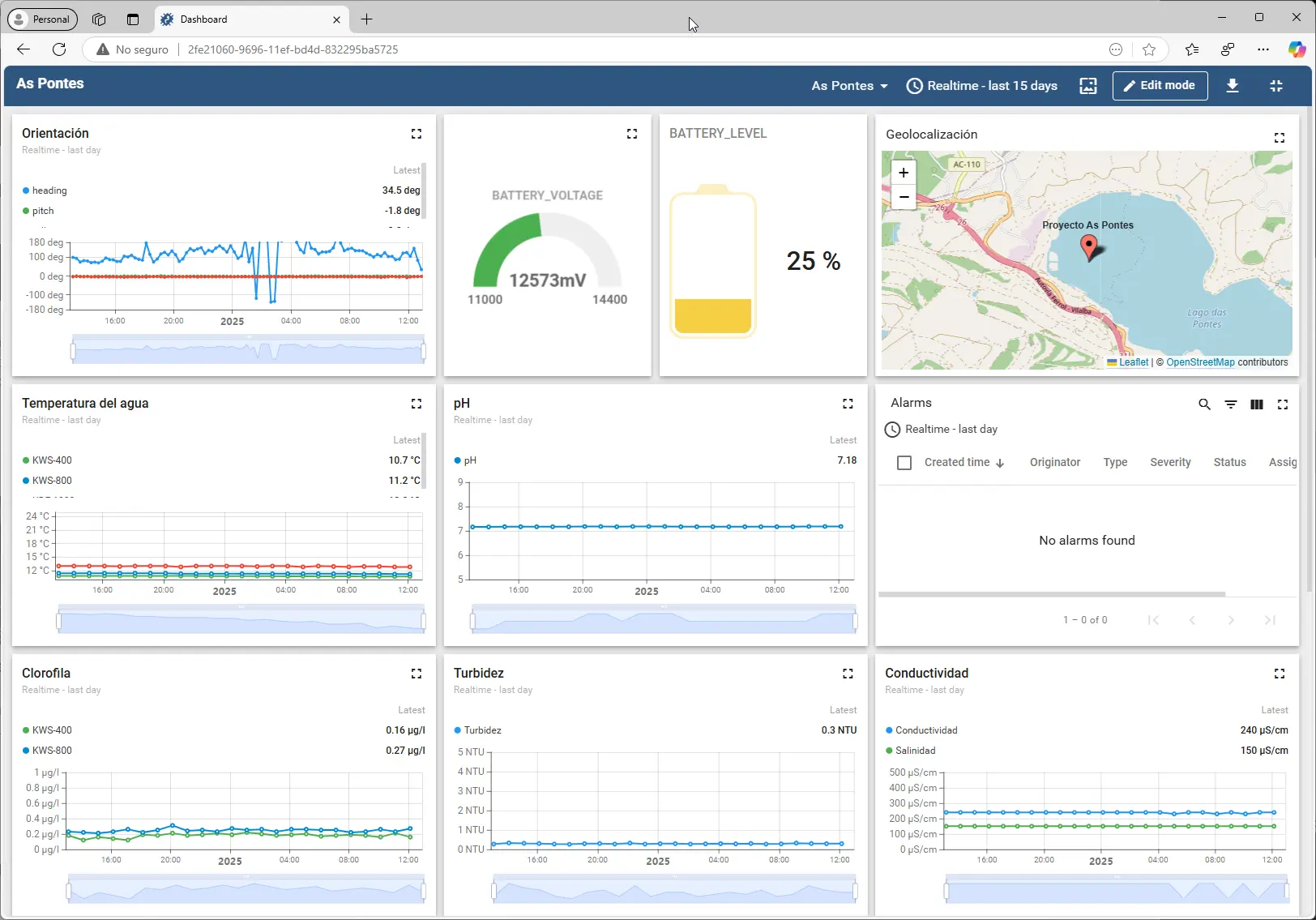
Task: Expand the Turbidez widget to fullscreen
Action: (x=848, y=674)
